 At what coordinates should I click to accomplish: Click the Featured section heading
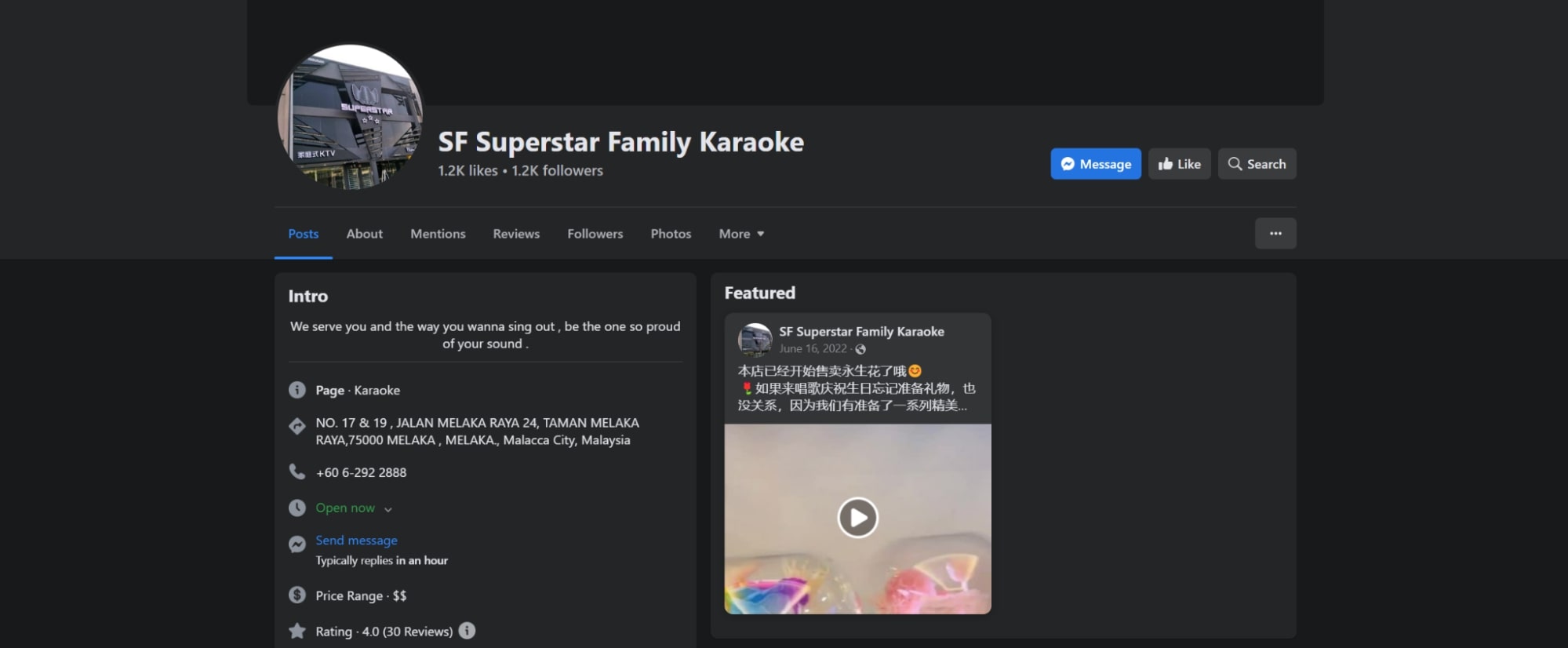[x=759, y=293]
